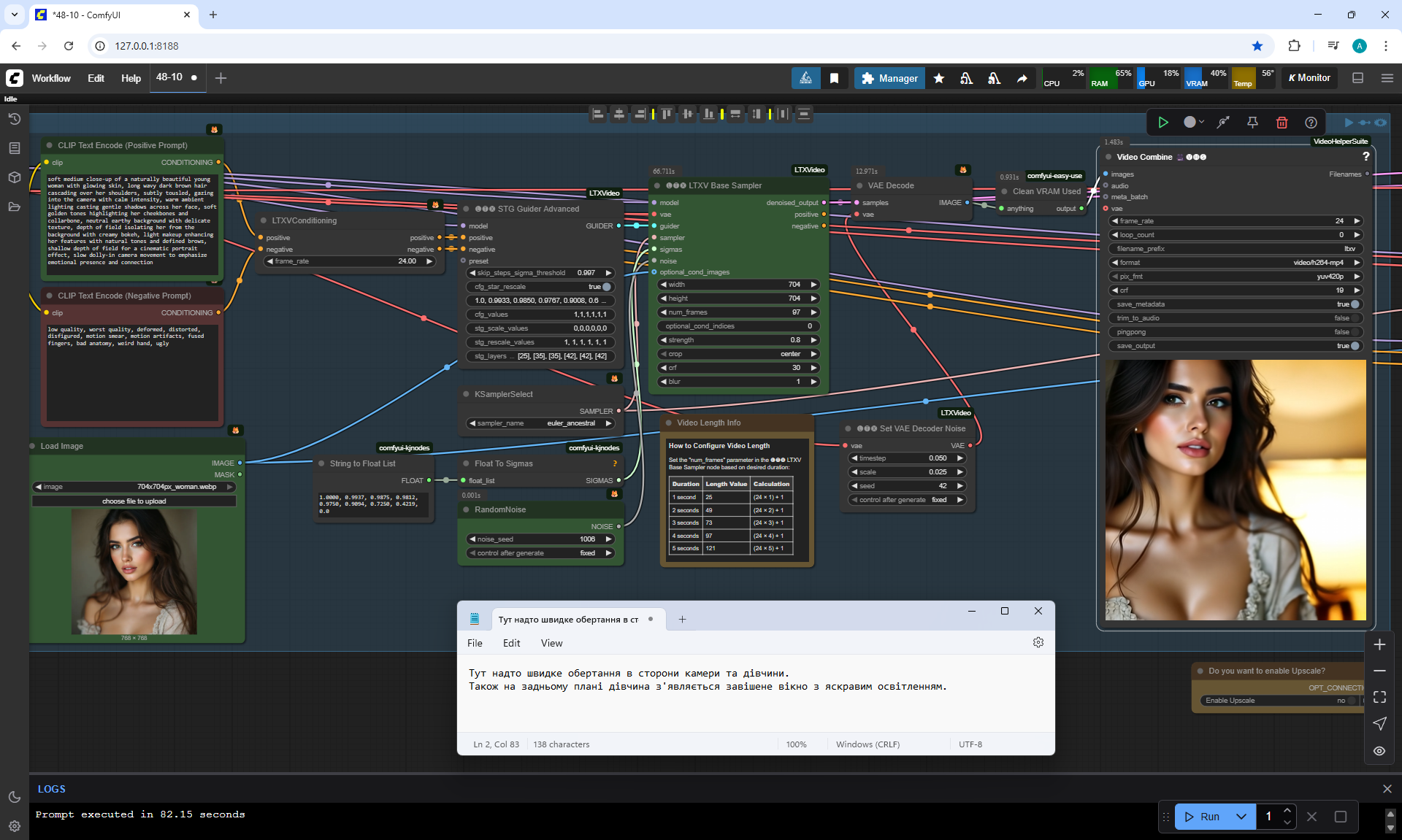Image resolution: width=1402 pixels, height=840 pixels.
Task: Open the K Monitor panel
Action: click(1309, 78)
